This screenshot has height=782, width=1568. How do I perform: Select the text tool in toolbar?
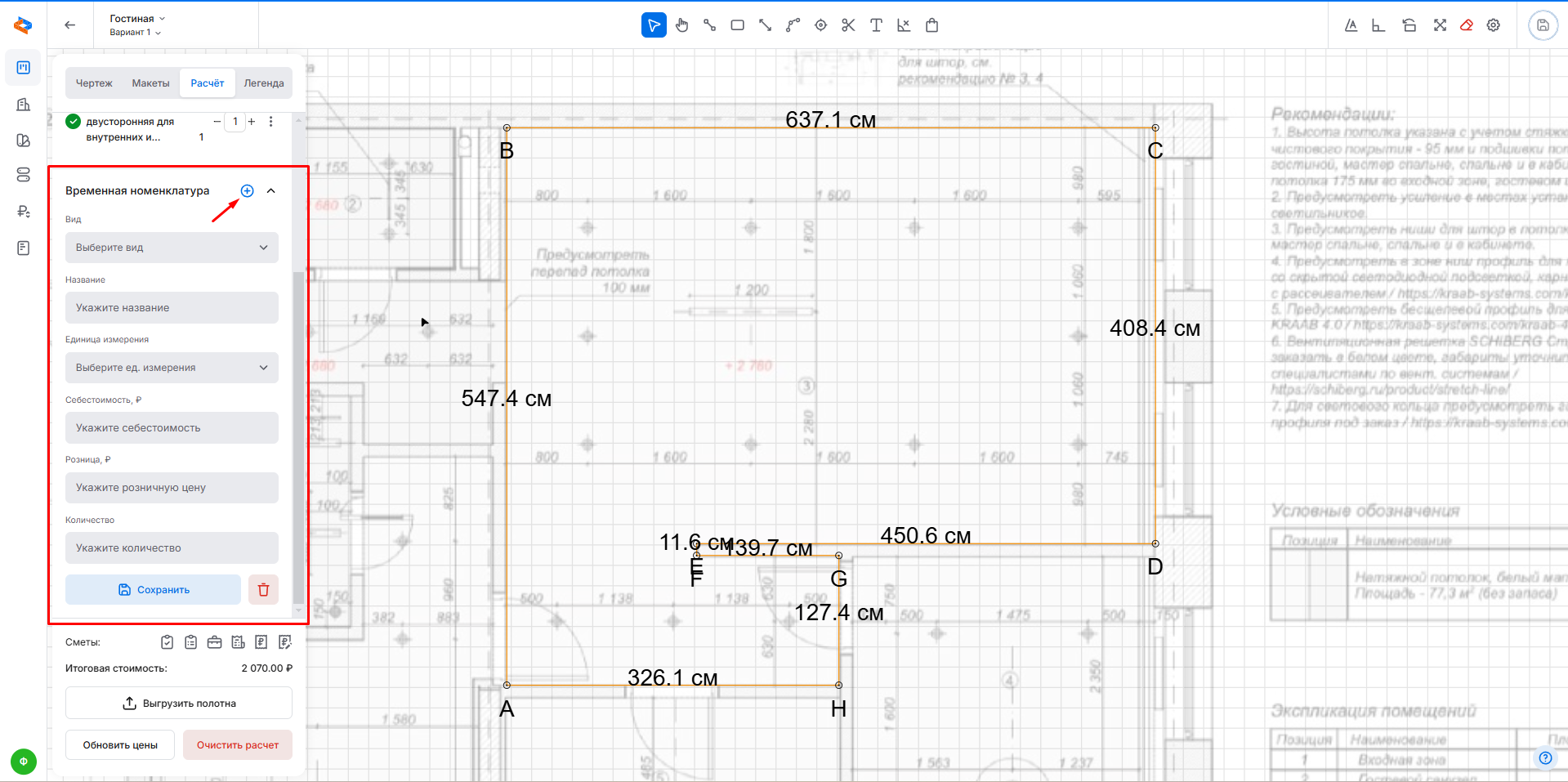coord(876,25)
